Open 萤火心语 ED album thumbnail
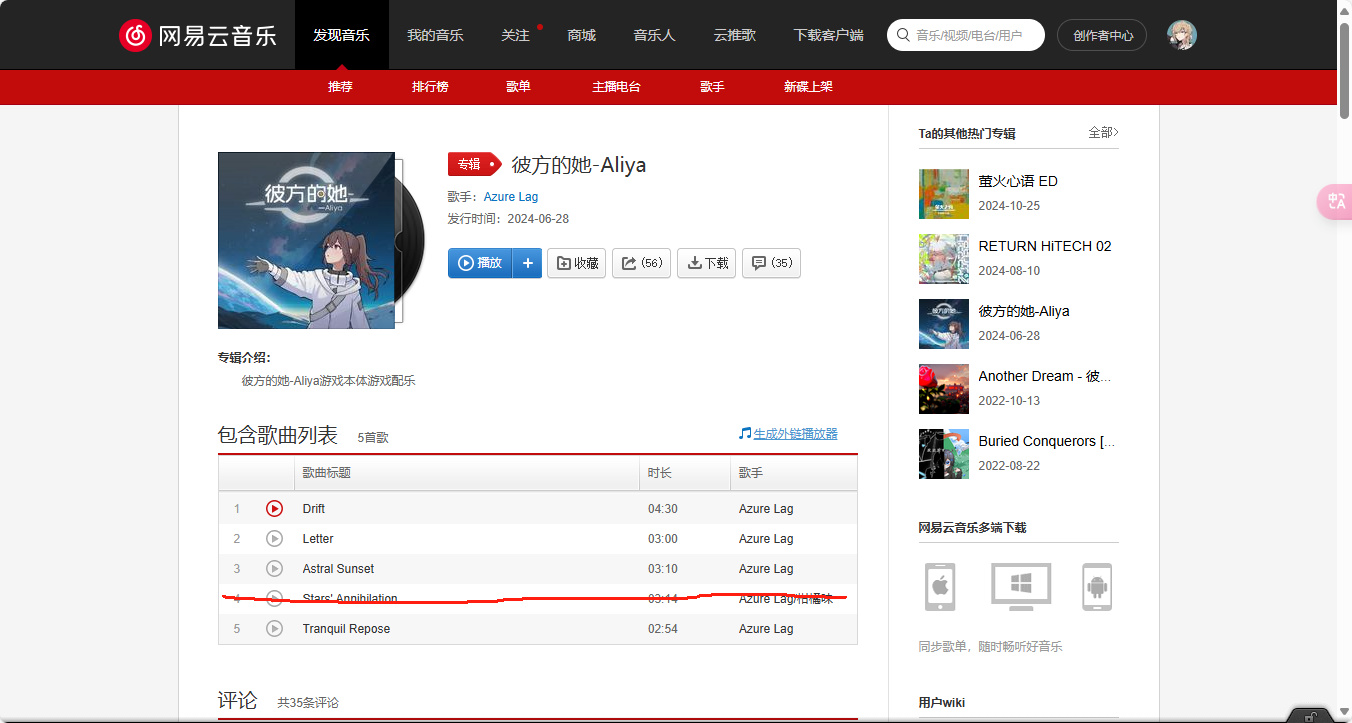 (x=944, y=194)
